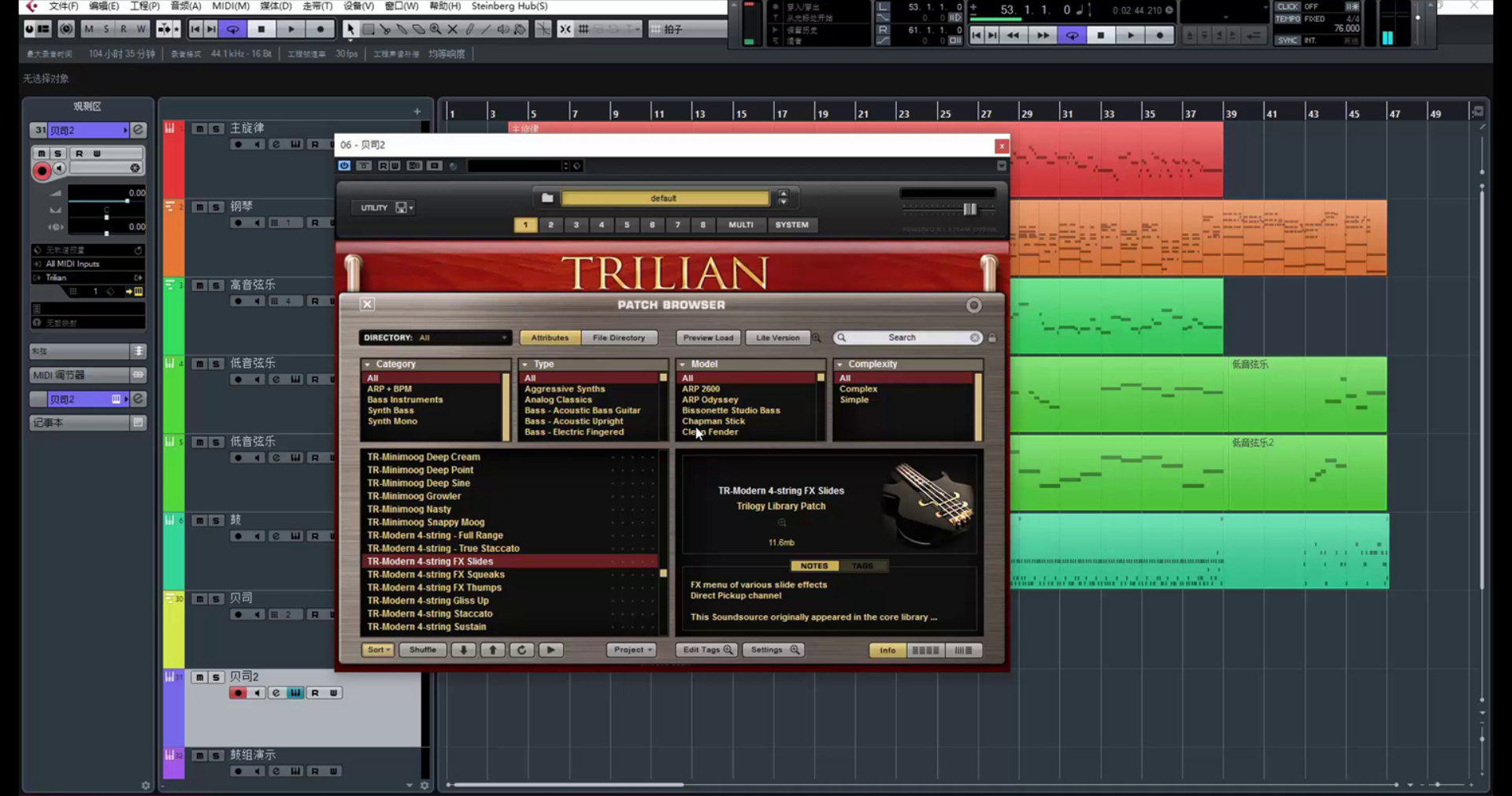This screenshot has width=1512, height=796.
Task: Click the refresh button in patch browser
Action: [x=521, y=650]
